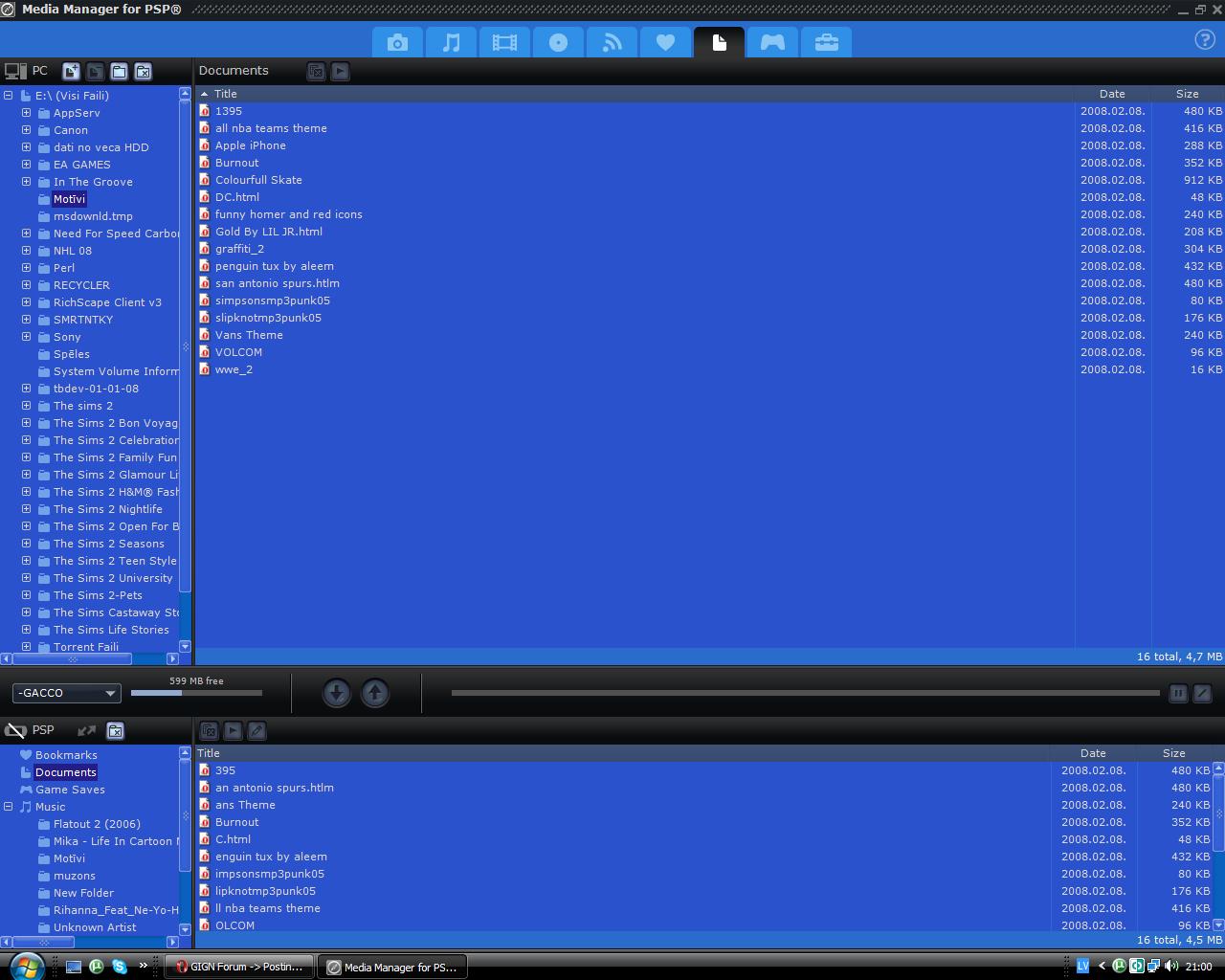Select Game Saves in PSP tree
The height and width of the screenshot is (980, 1225).
[70, 790]
